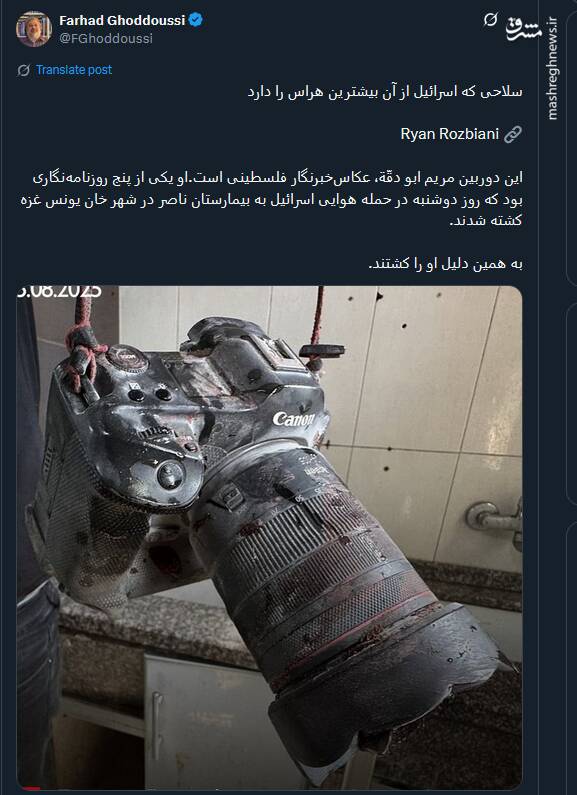Image resolution: width=577 pixels, height=795 pixels.
Task: Open the @FGhoddoussi handle
Action: click(106, 39)
